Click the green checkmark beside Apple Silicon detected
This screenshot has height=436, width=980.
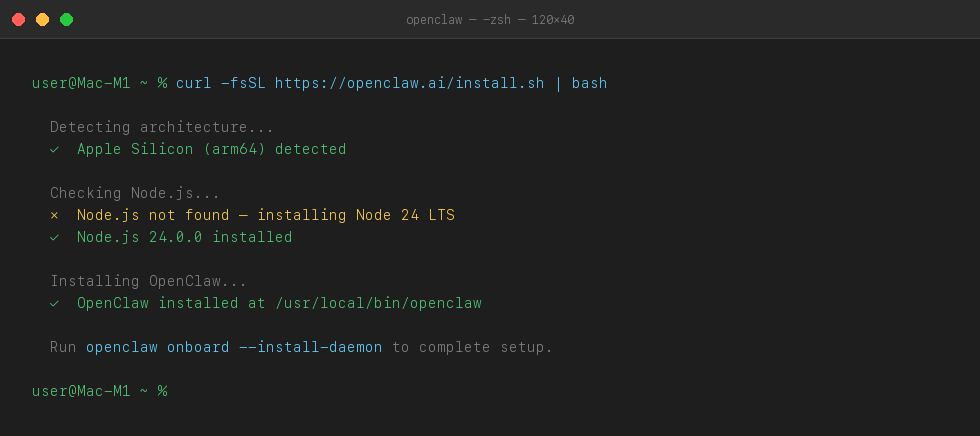[55, 149]
